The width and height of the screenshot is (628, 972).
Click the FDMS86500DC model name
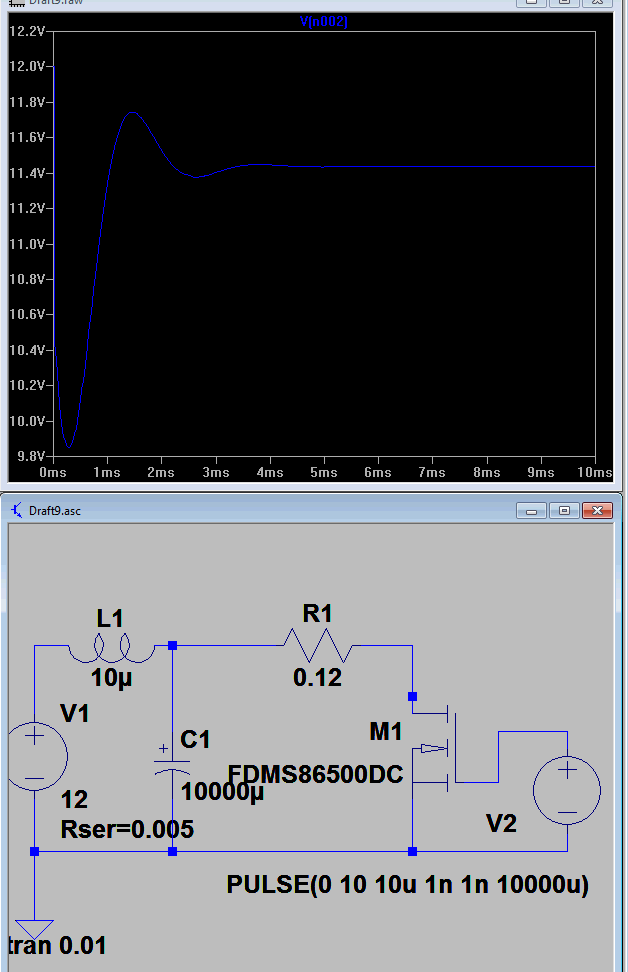[316, 774]
